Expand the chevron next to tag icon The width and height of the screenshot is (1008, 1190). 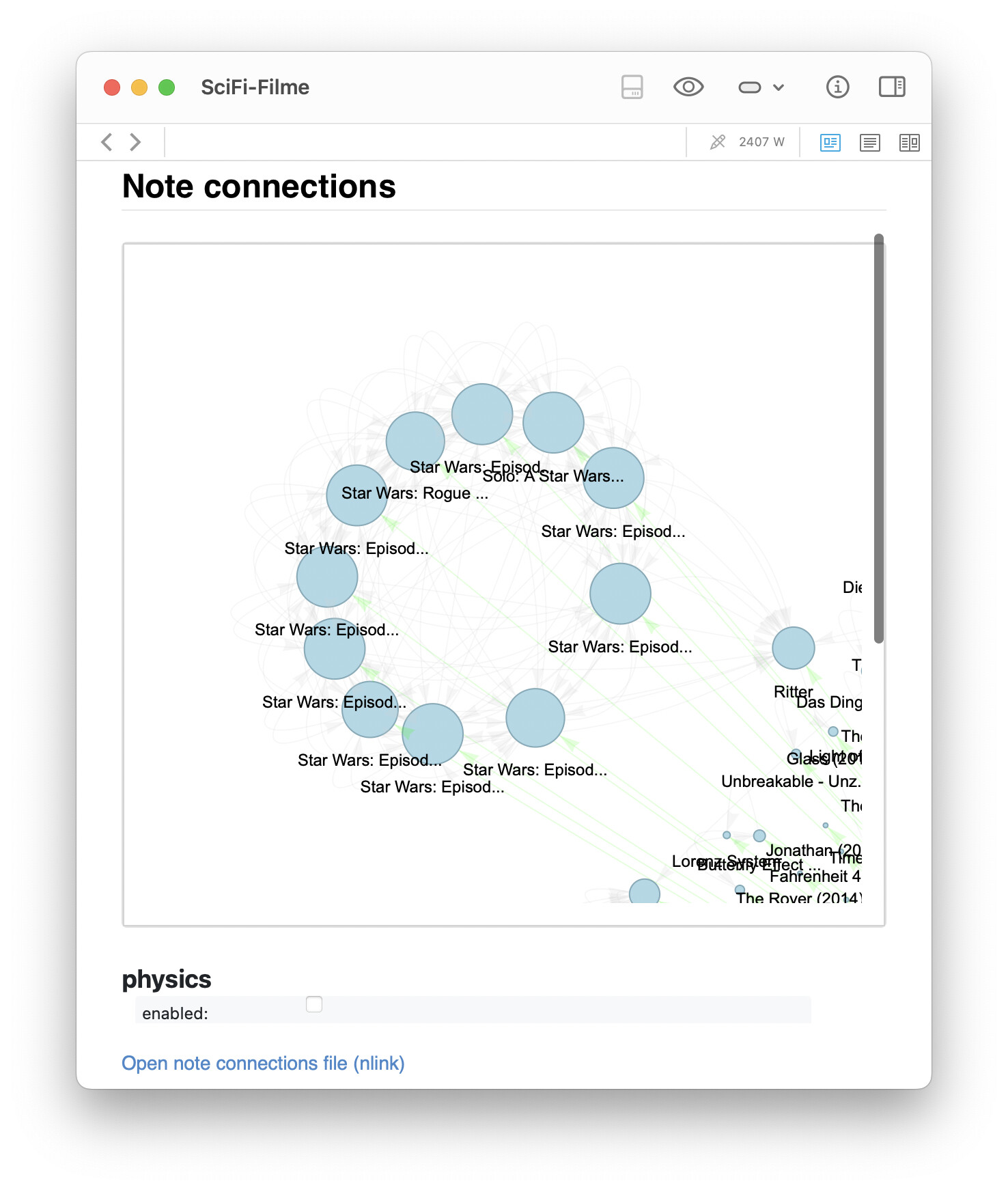[x=779, y=87]
